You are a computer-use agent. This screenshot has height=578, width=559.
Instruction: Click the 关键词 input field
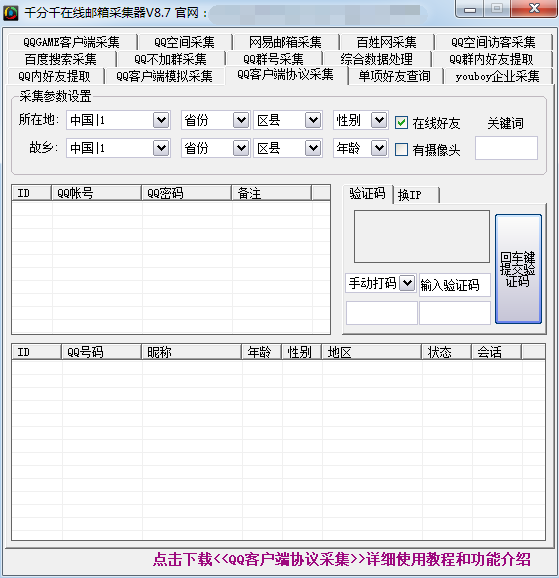(x=506, y=148)
